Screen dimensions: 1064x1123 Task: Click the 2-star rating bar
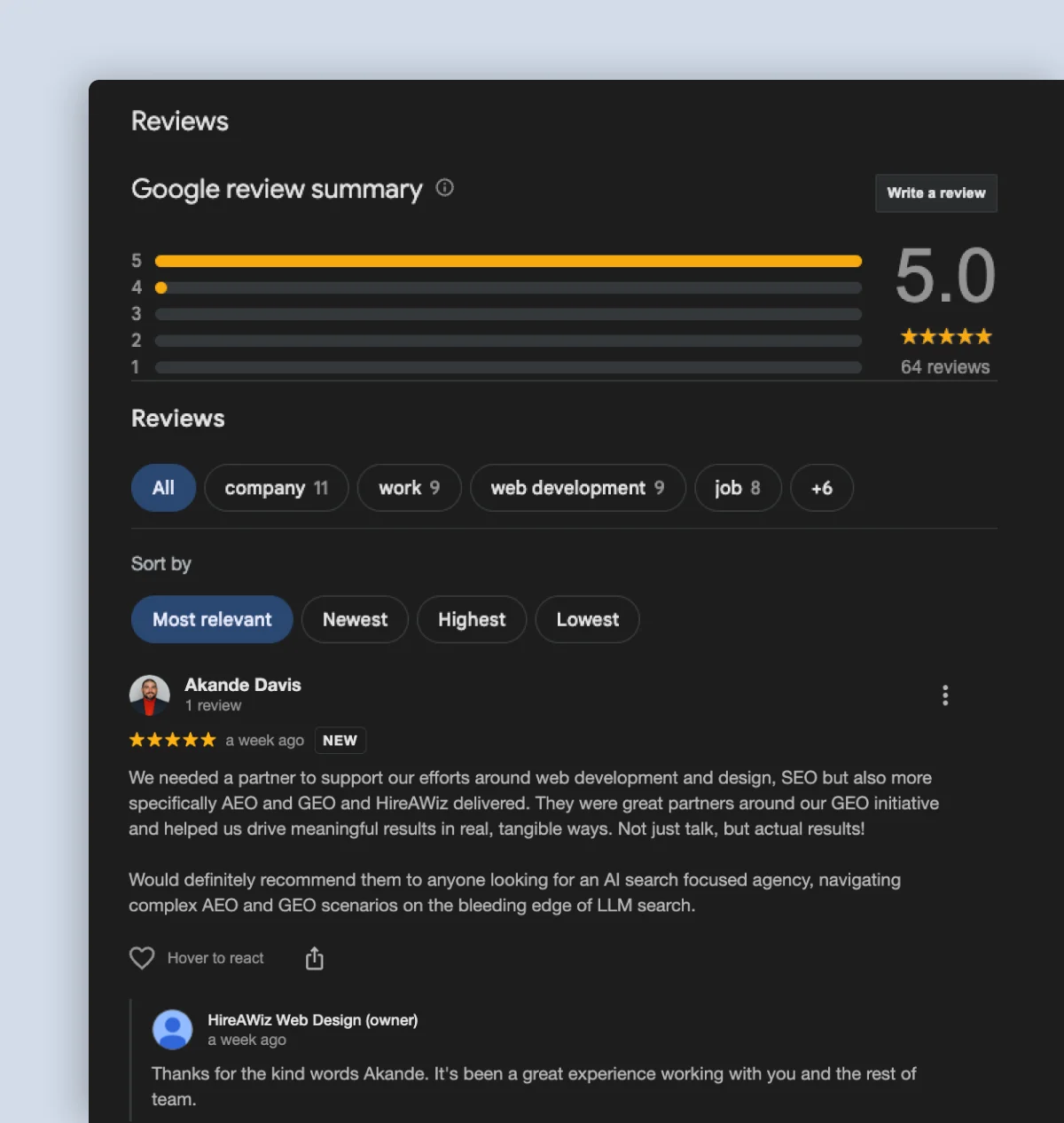pyautogui.click(x=508, y=341)
